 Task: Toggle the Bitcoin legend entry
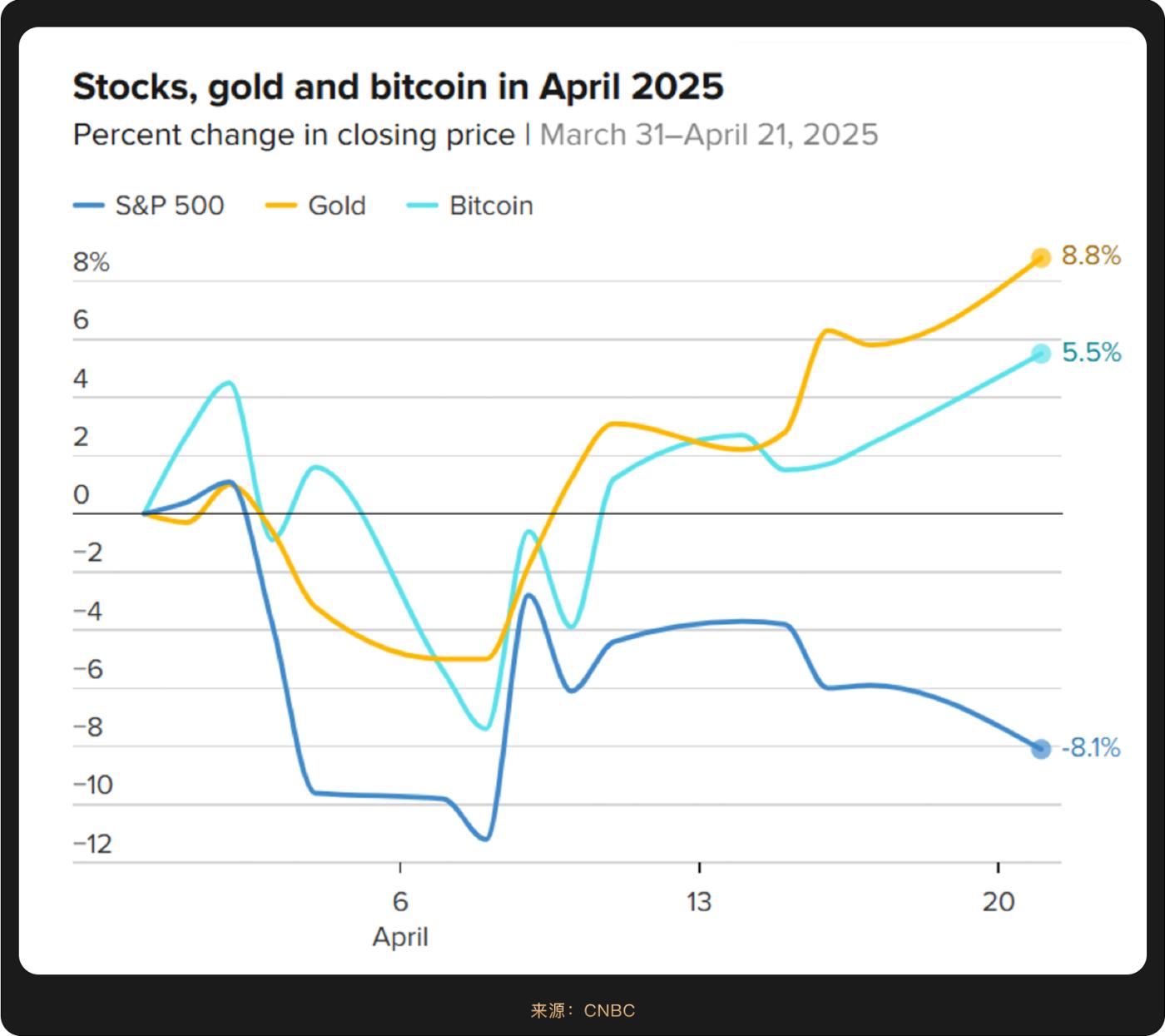(470, 206)
